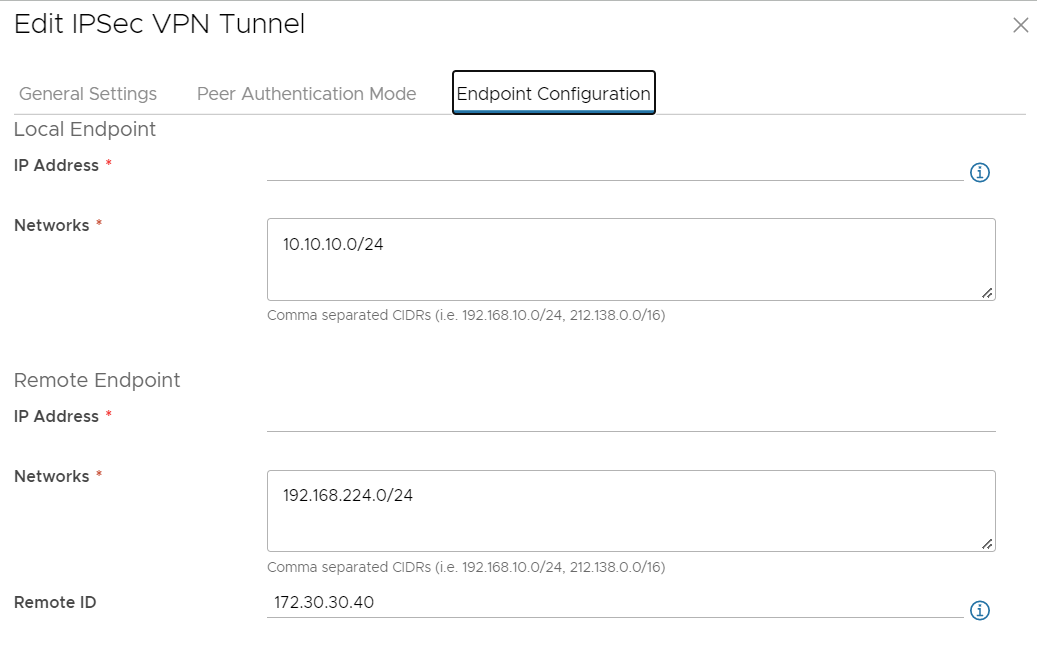This screenshot has width=1037, height=657.
Task: Click the Networks label under Remote Endpoint
Action: [x=52, y=476]
